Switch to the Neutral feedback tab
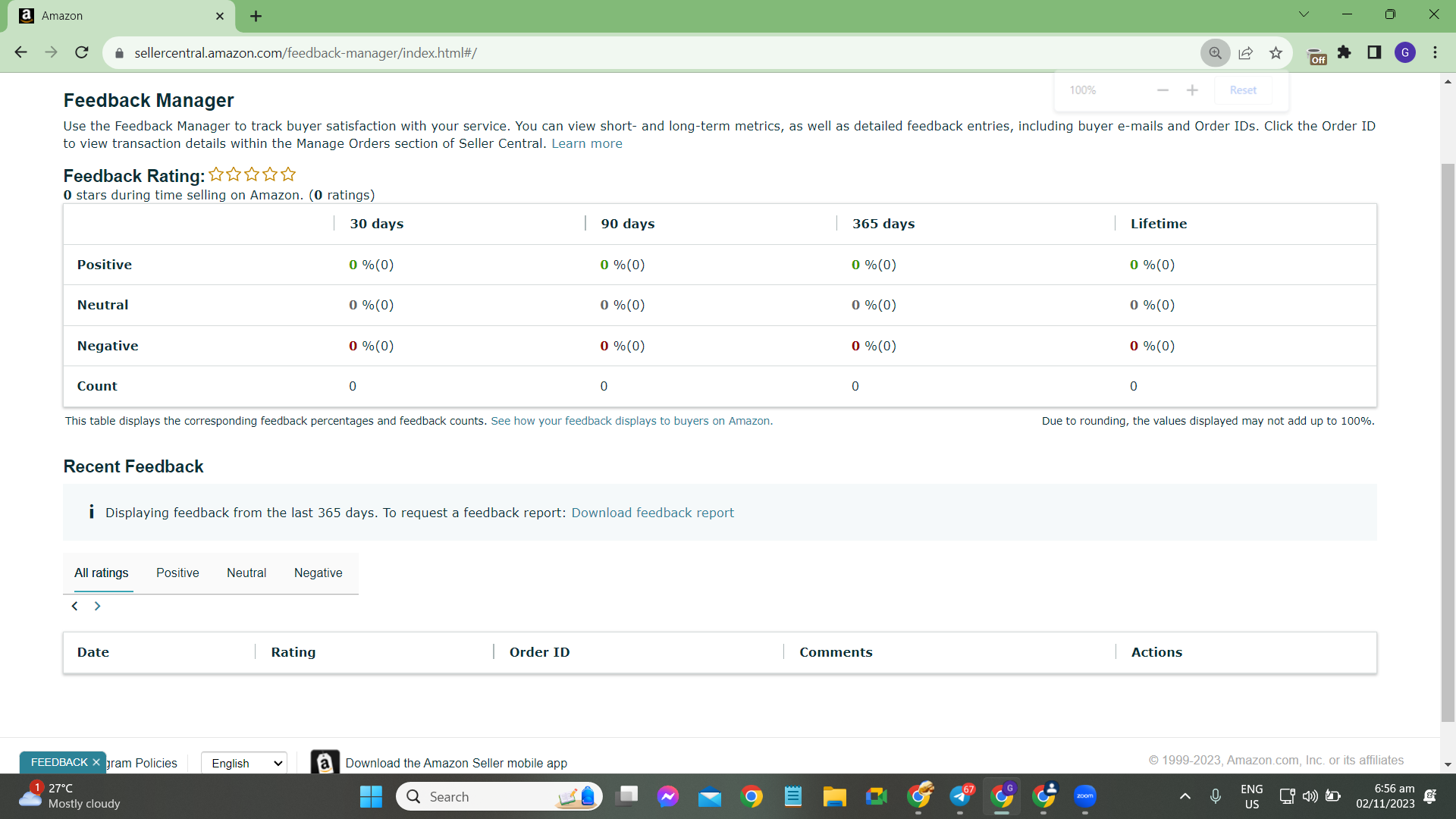1456x819 pixels. (246, 573)
